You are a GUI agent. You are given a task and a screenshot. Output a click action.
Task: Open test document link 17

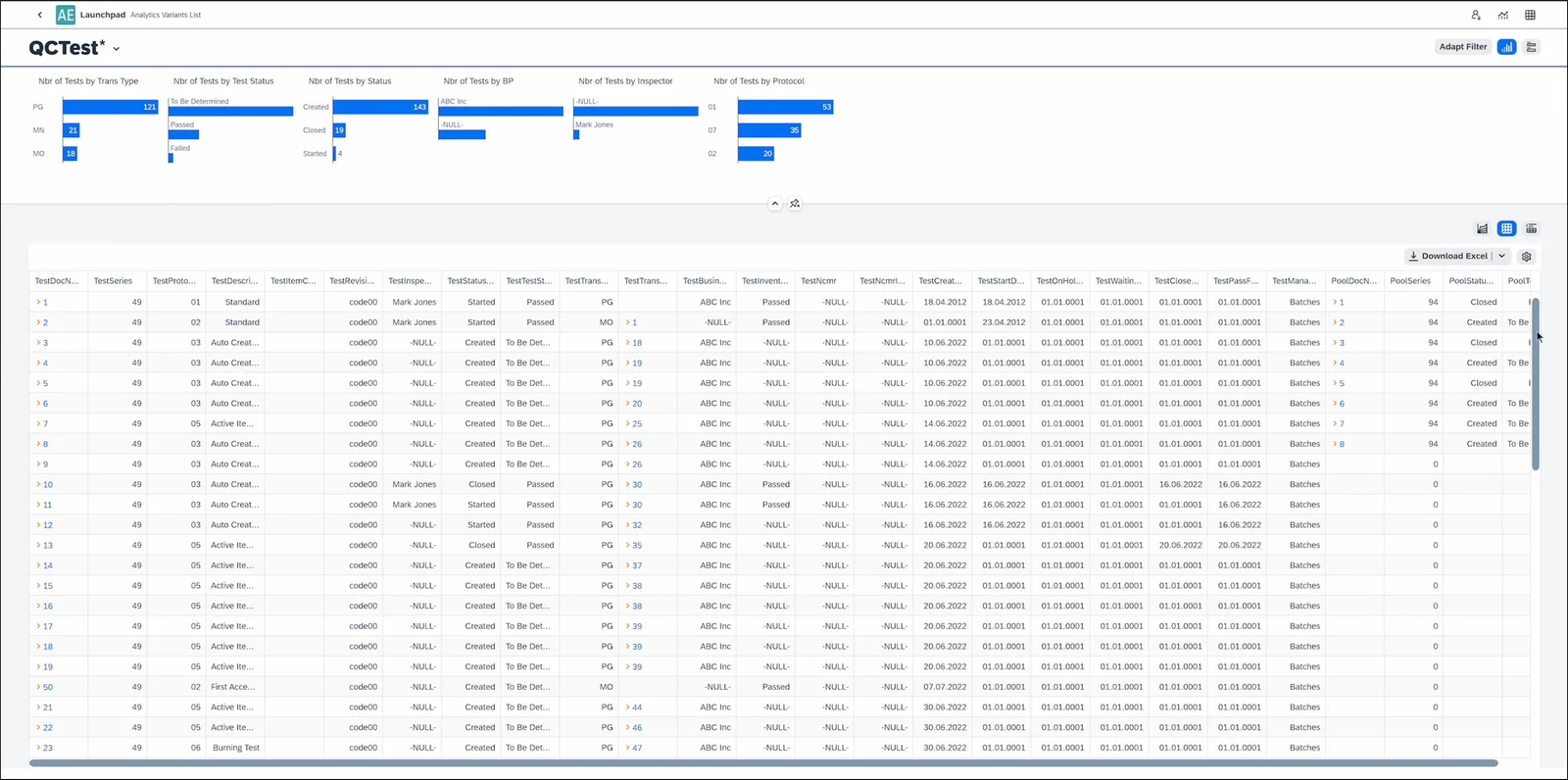point(48,626)
